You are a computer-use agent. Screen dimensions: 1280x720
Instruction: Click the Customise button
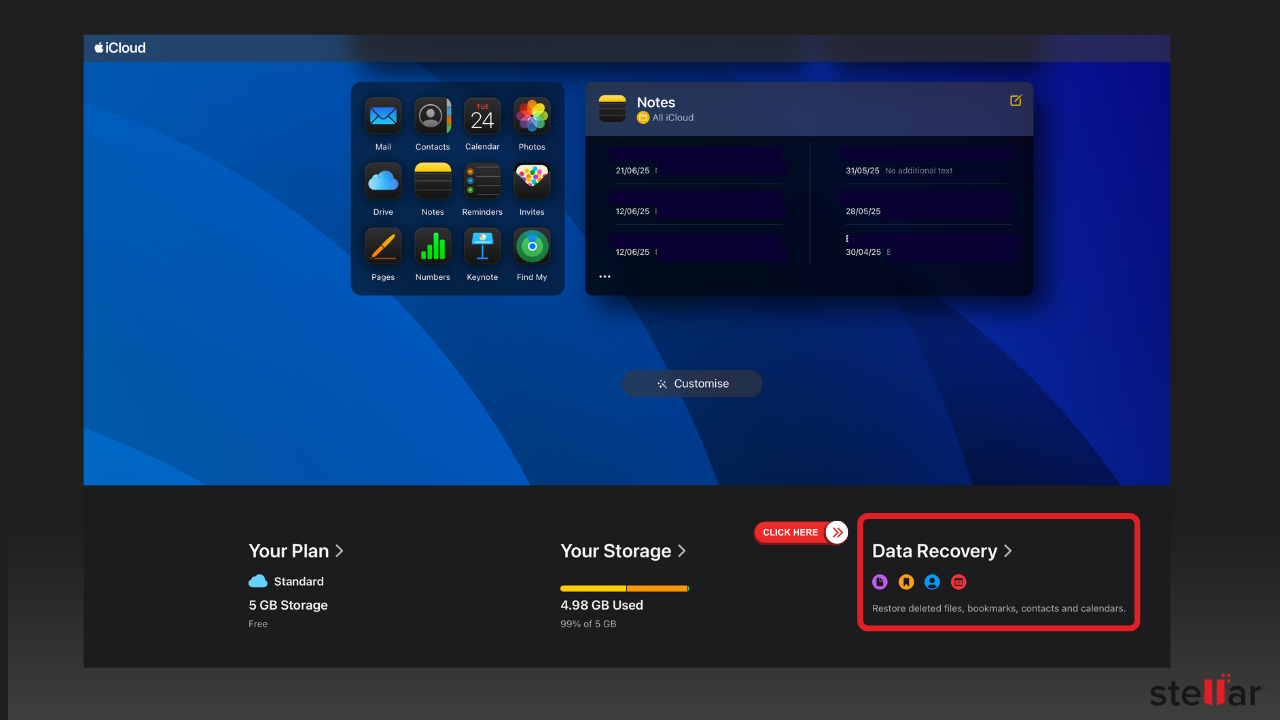[x=692, y=384]
